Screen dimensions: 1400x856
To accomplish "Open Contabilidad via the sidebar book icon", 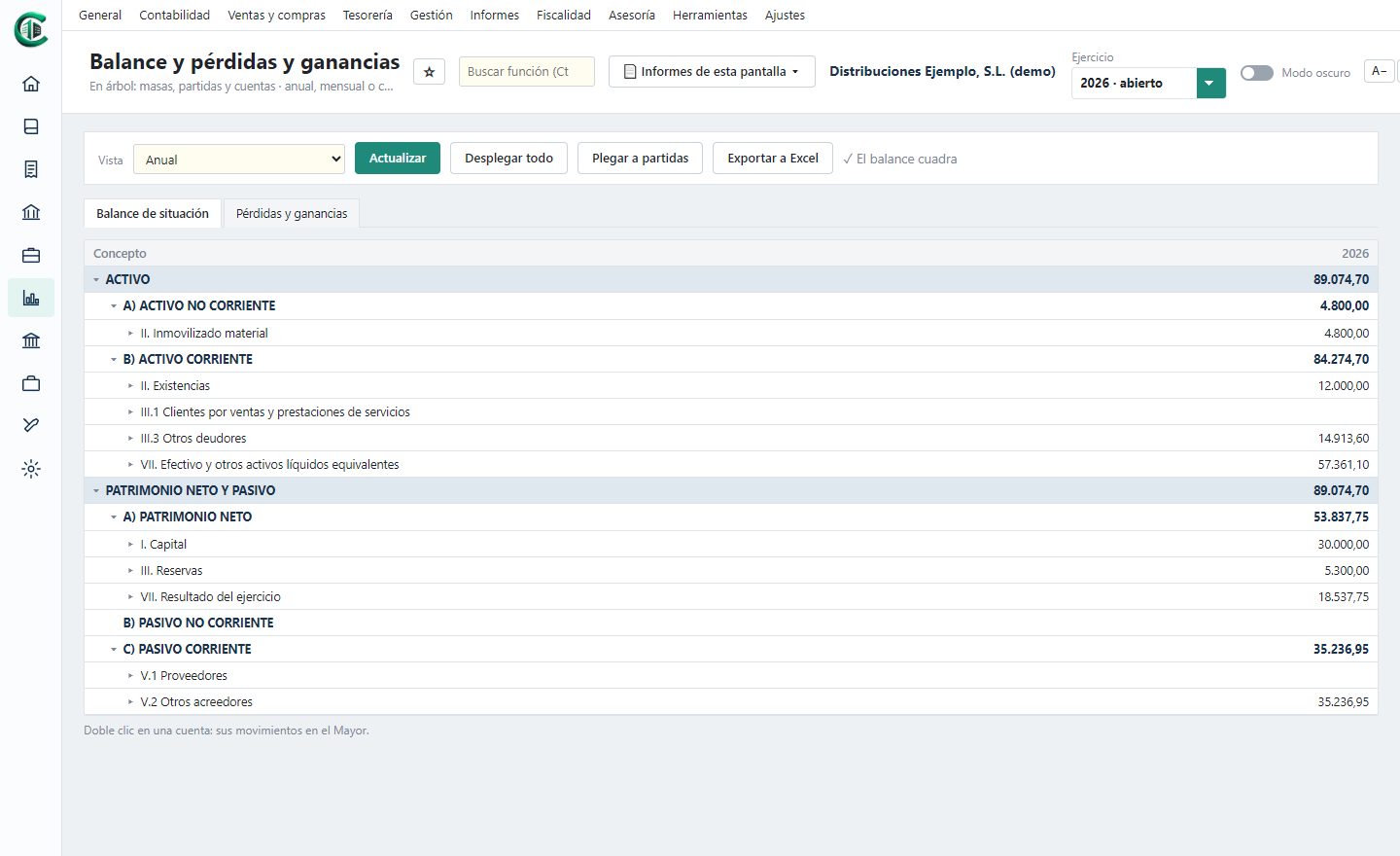I will tap(31, 126).
